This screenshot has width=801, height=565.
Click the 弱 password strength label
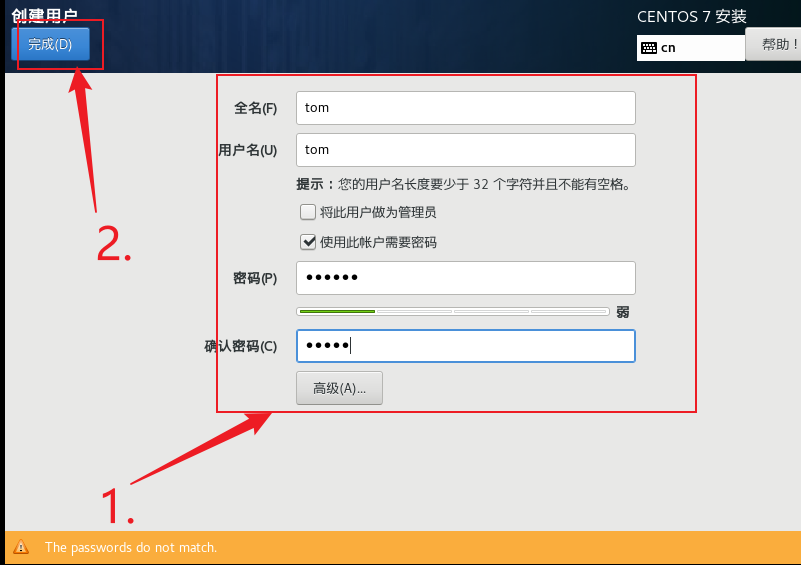pyautogui.click(x=622, y=312)
